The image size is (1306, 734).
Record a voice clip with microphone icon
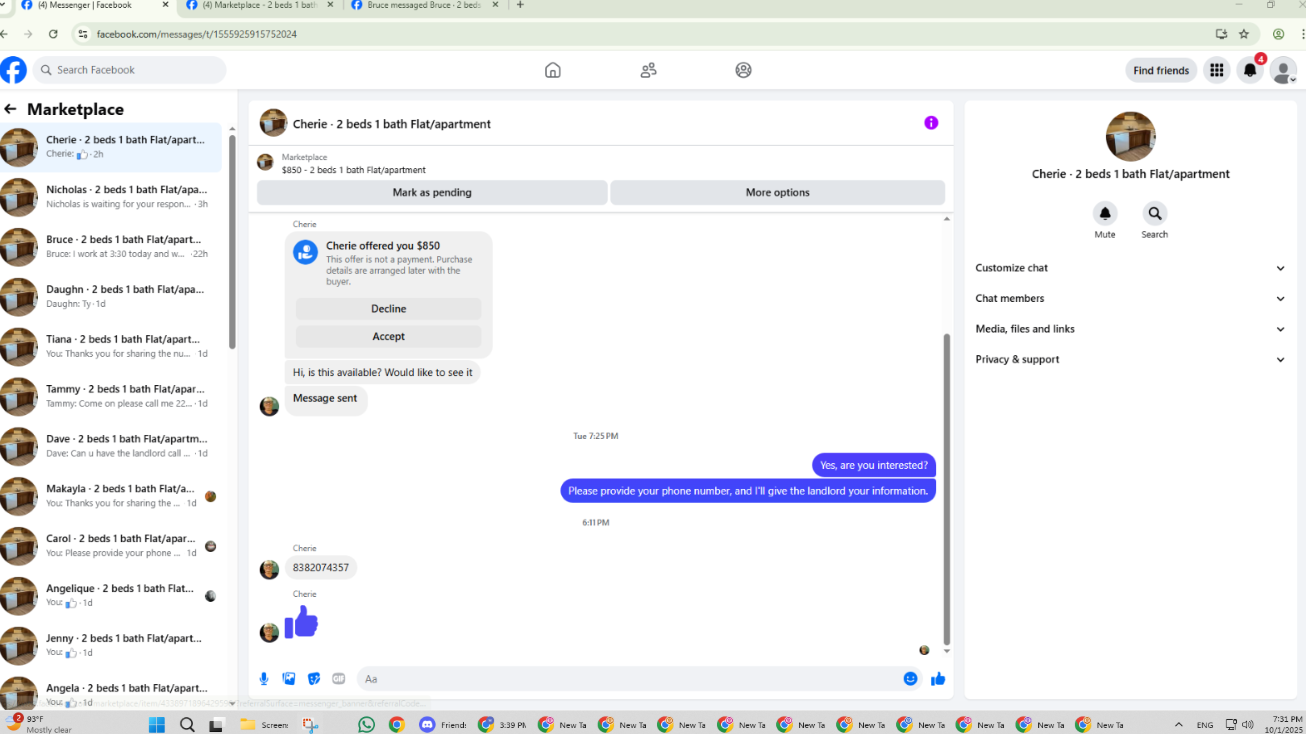click(x=264, y=679)
